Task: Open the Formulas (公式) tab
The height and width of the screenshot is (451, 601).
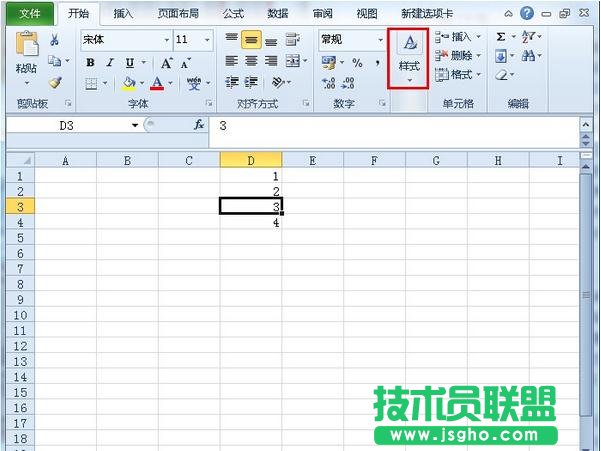Action: (233, 13)
